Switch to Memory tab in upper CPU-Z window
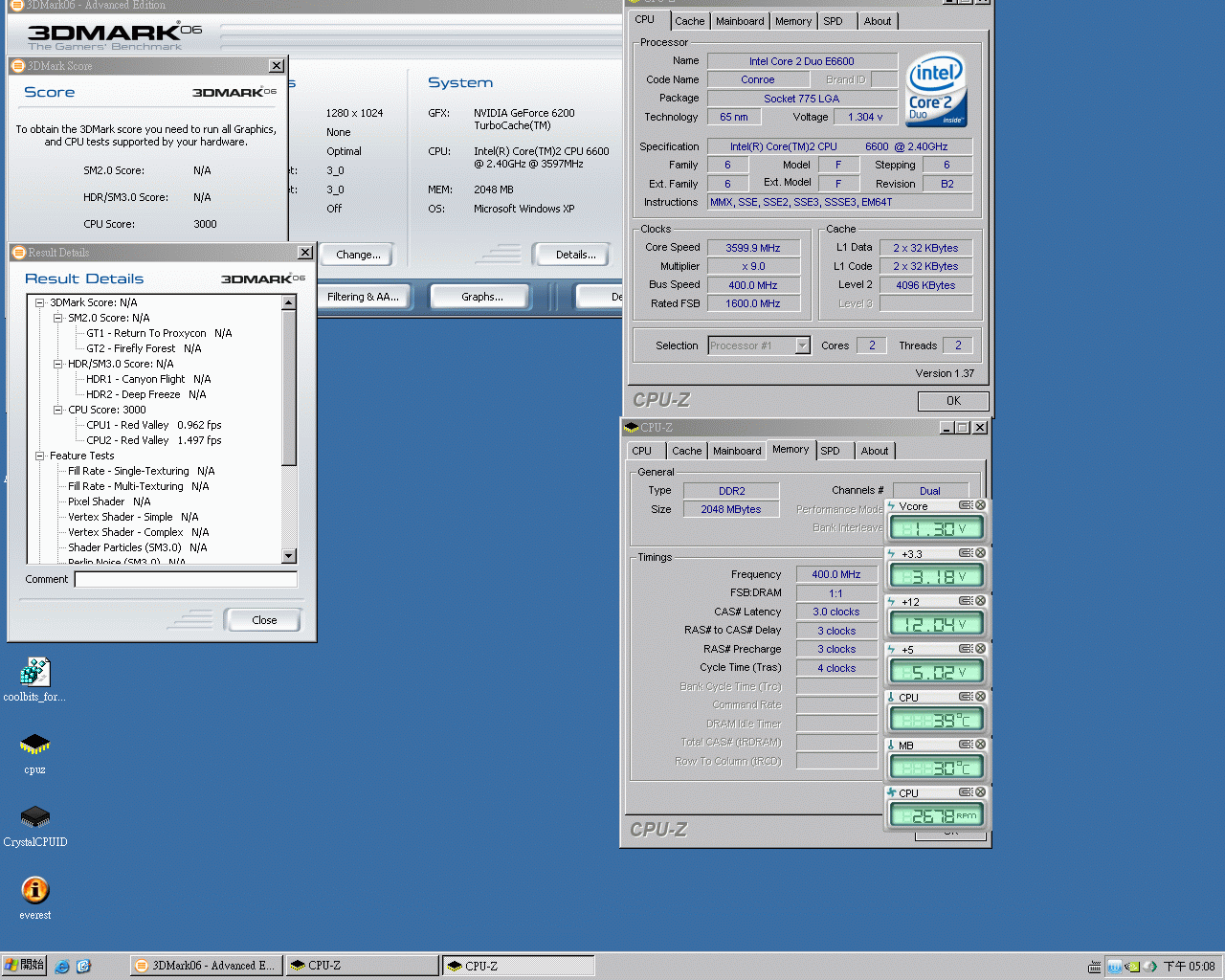The width and height of the screenshot is (1225, 980). pyautogui.click(x=793, y=21)
